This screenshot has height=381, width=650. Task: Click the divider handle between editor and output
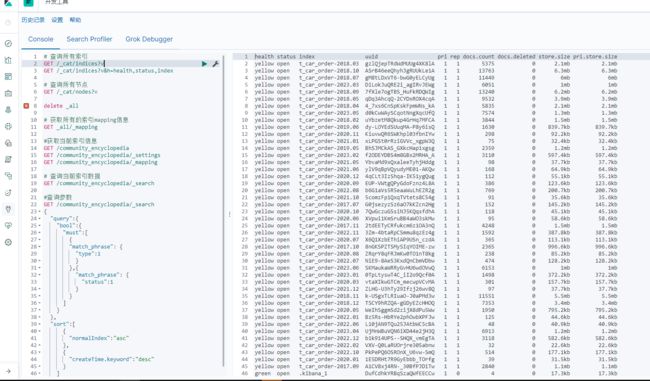click(x=229, y=214)
